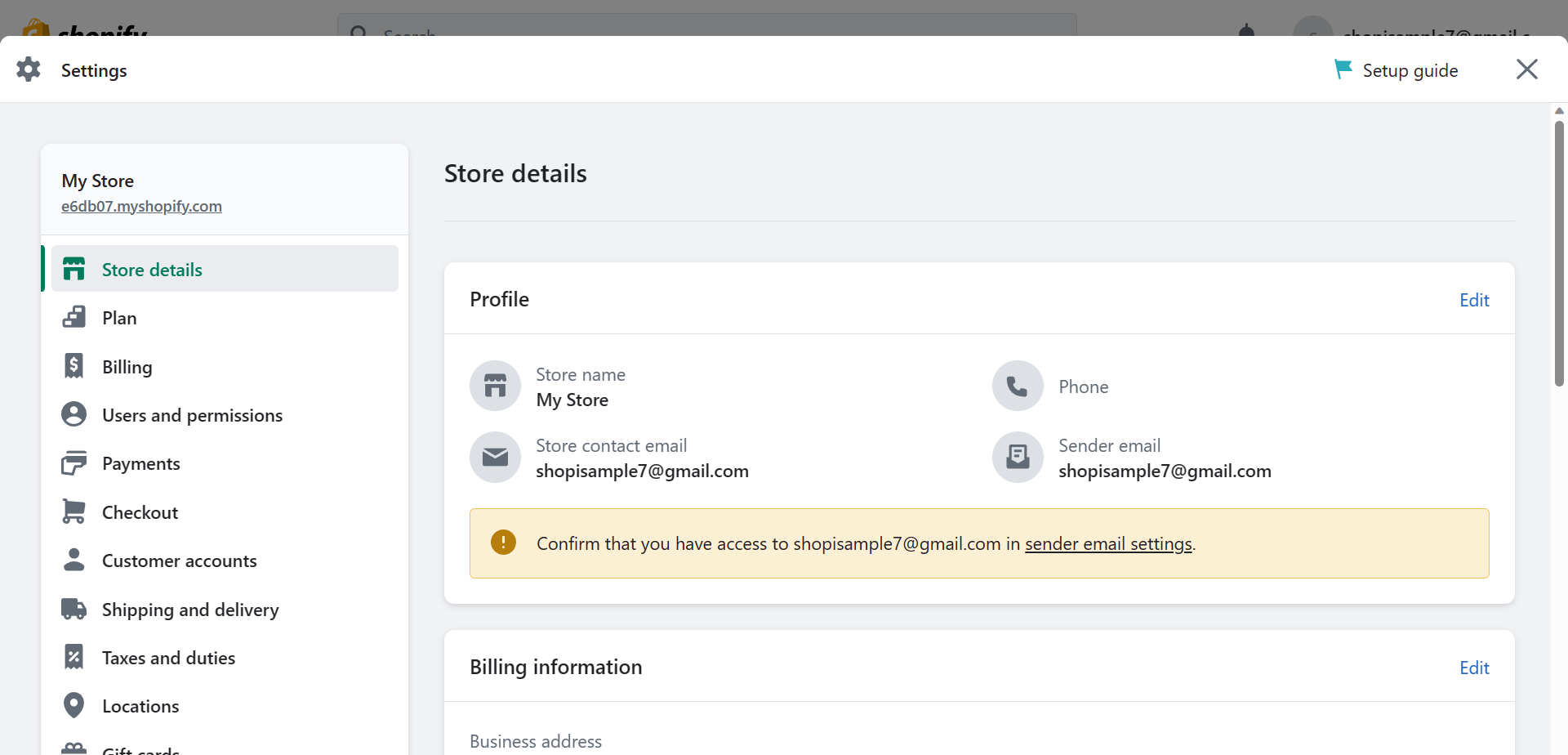Click the scrollbar up arrow
The image size is (1568, 755).
(x=1559, y=111)
